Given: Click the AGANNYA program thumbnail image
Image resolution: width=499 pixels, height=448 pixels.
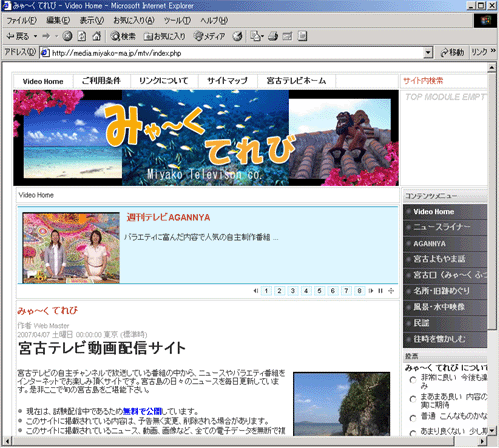Looking at the screenshot, I should (71, 248).
